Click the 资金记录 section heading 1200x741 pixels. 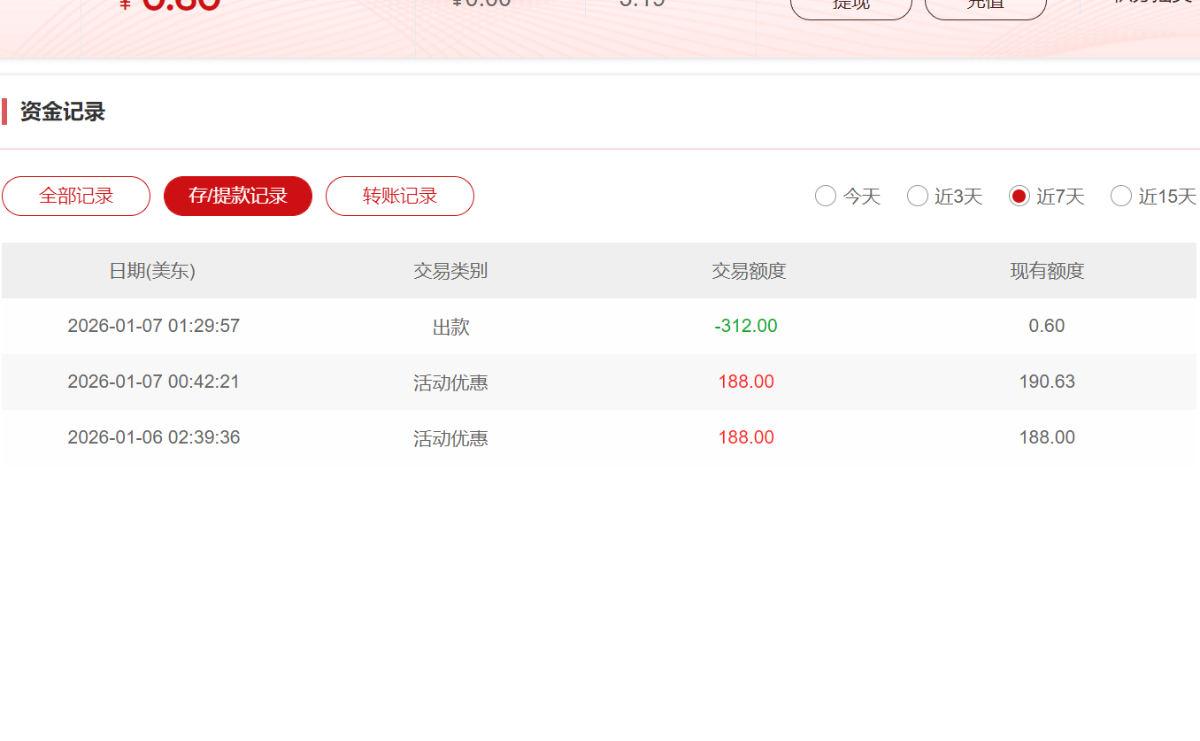[62, 112]
